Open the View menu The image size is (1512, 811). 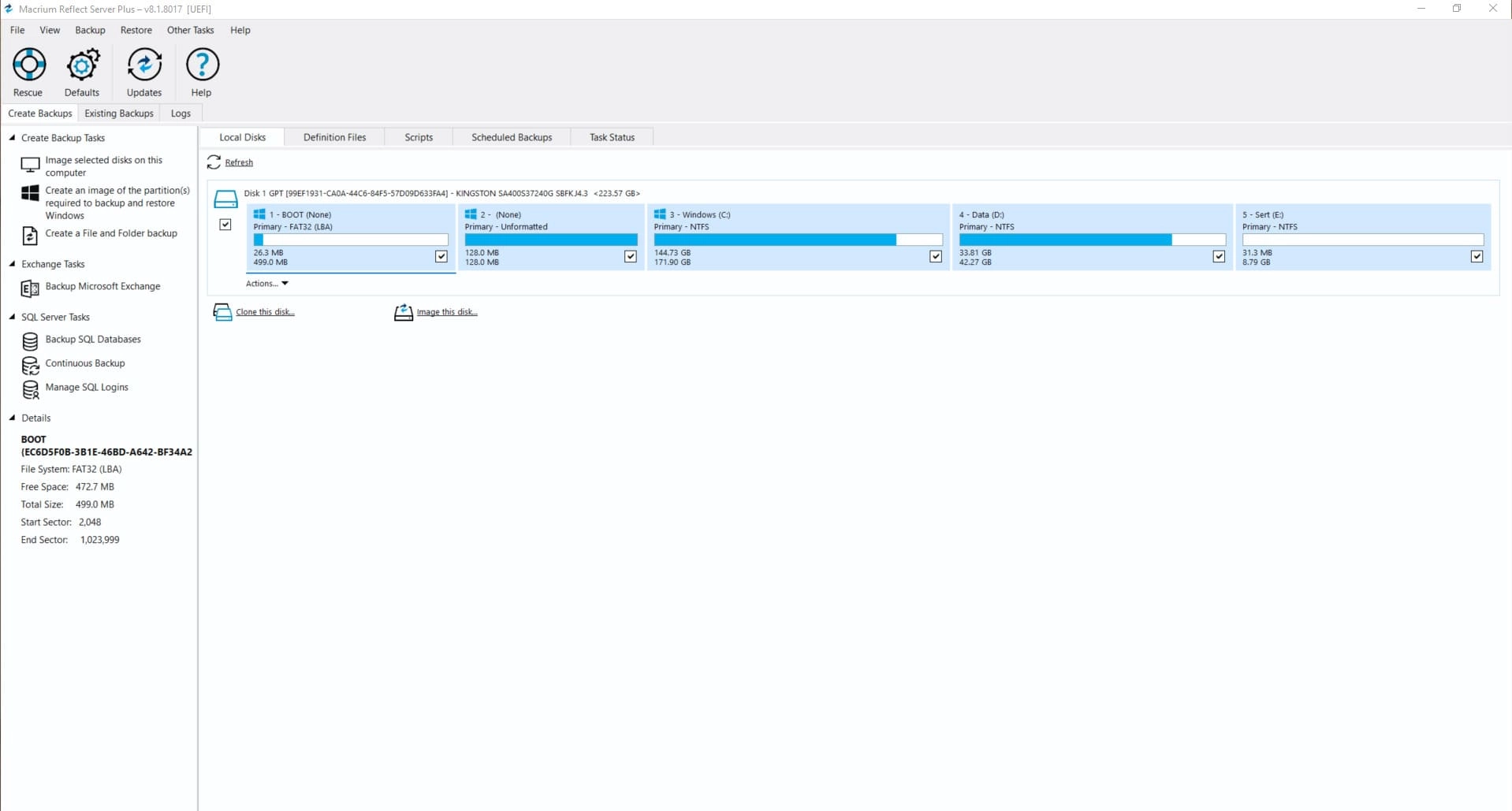[x=50, y=30]
